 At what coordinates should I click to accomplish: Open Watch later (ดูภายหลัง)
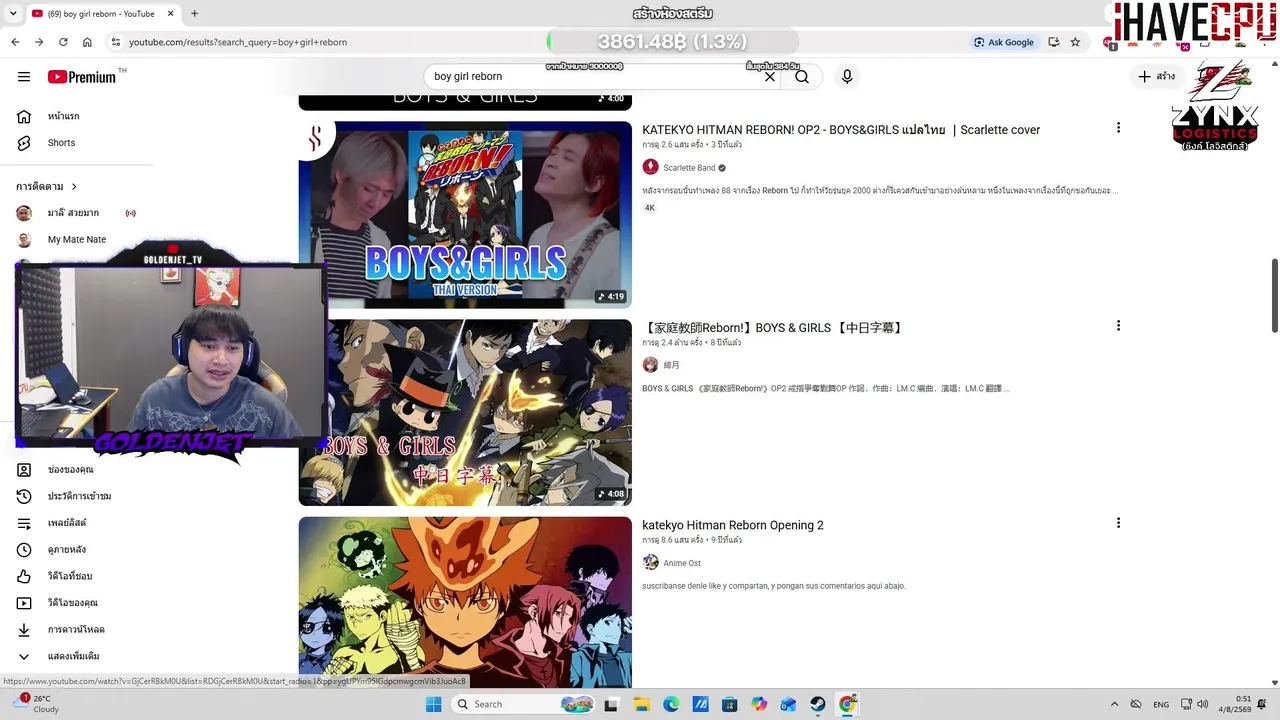(66, 550)
